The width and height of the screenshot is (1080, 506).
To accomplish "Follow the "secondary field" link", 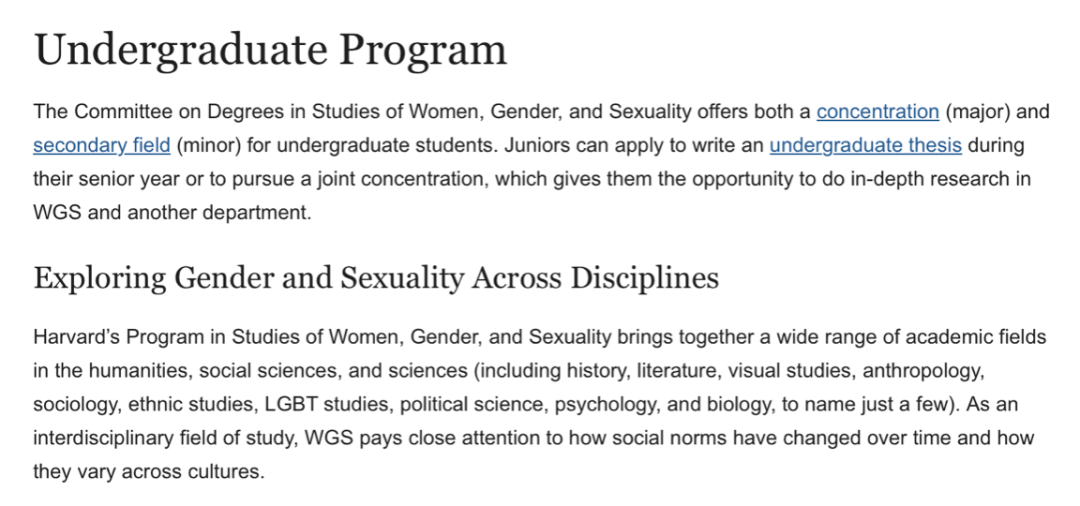I will coord(101,145).
